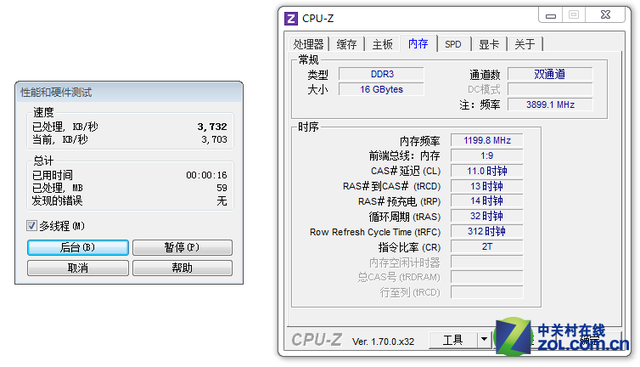
Task: Open the 工具 dropdown arrow in CPU-Z
Action: [484, 339]
